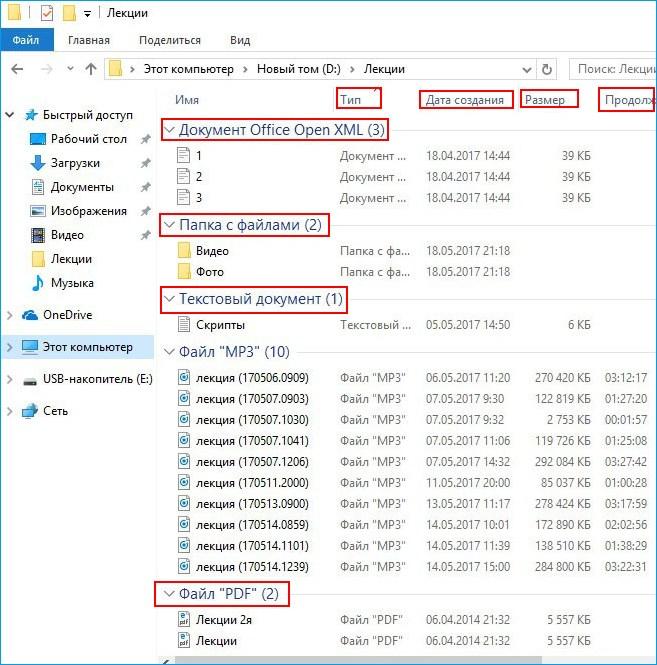Open Изображения pictures icon in sidebar
The width and height of the screenshot is (657, 665).
click(38, 211)
